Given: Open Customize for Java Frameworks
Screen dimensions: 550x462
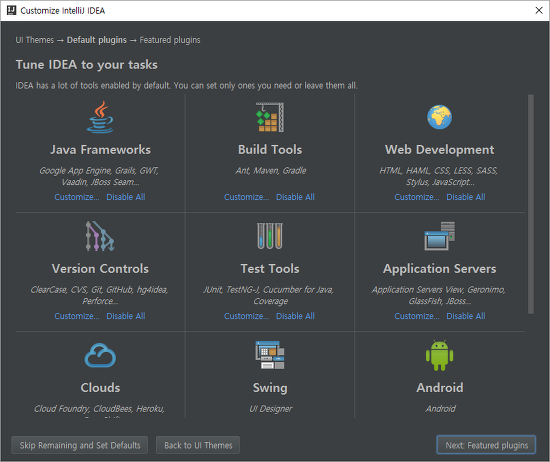Looking at the screenshot, I should click(x=77, y=197).
